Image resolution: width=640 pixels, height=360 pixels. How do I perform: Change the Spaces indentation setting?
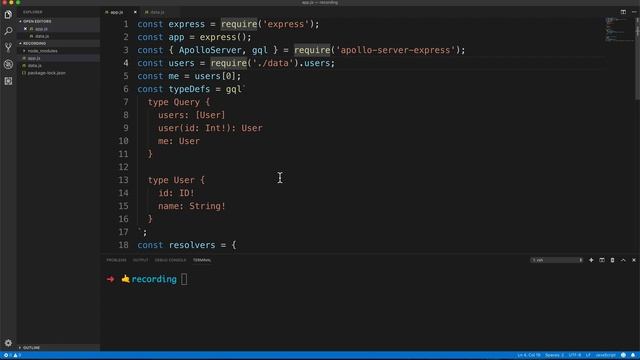(x=554, y=356)
